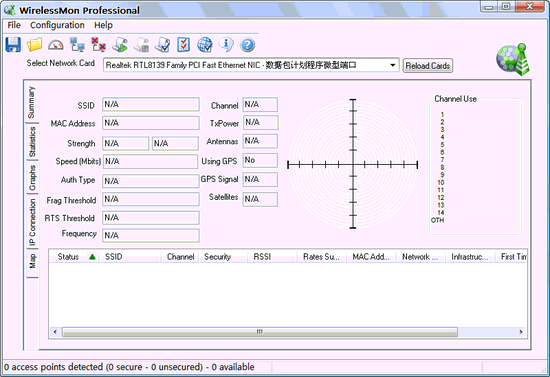Click the Network ... column header
The width and height of the screenshot is (550, 377).
tap(421, 257)
